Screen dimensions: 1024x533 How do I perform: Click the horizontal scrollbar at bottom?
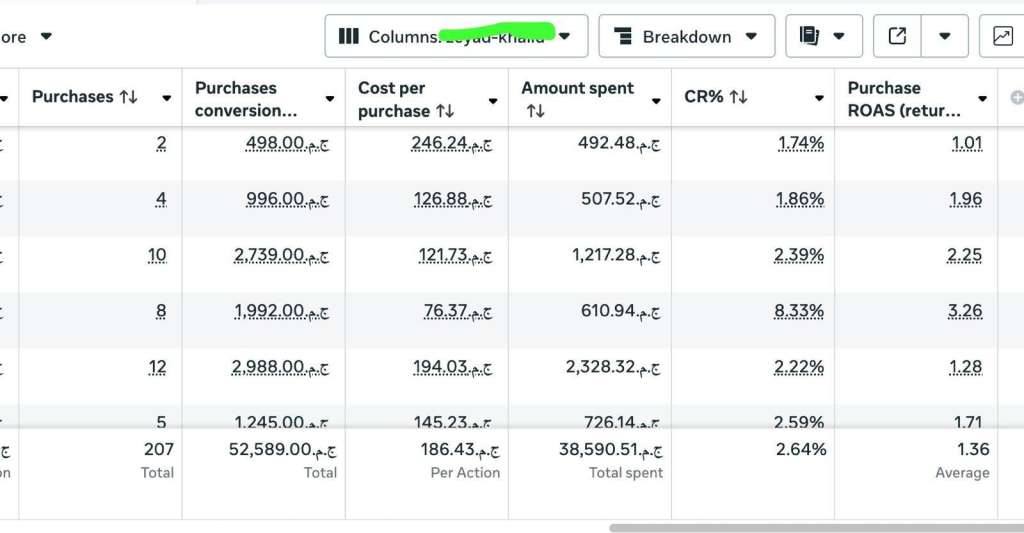815,527
